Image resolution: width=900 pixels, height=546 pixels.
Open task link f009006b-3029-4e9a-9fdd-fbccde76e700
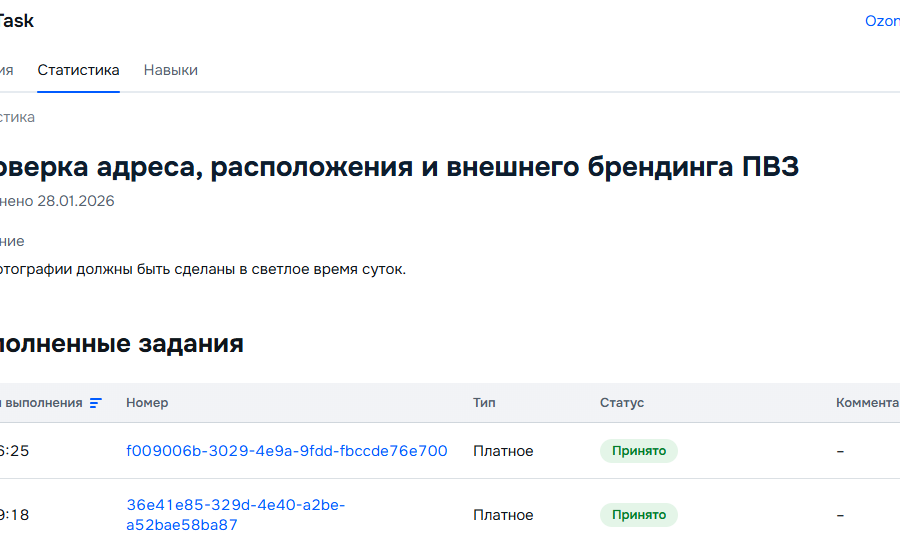(x=286, y=451)
